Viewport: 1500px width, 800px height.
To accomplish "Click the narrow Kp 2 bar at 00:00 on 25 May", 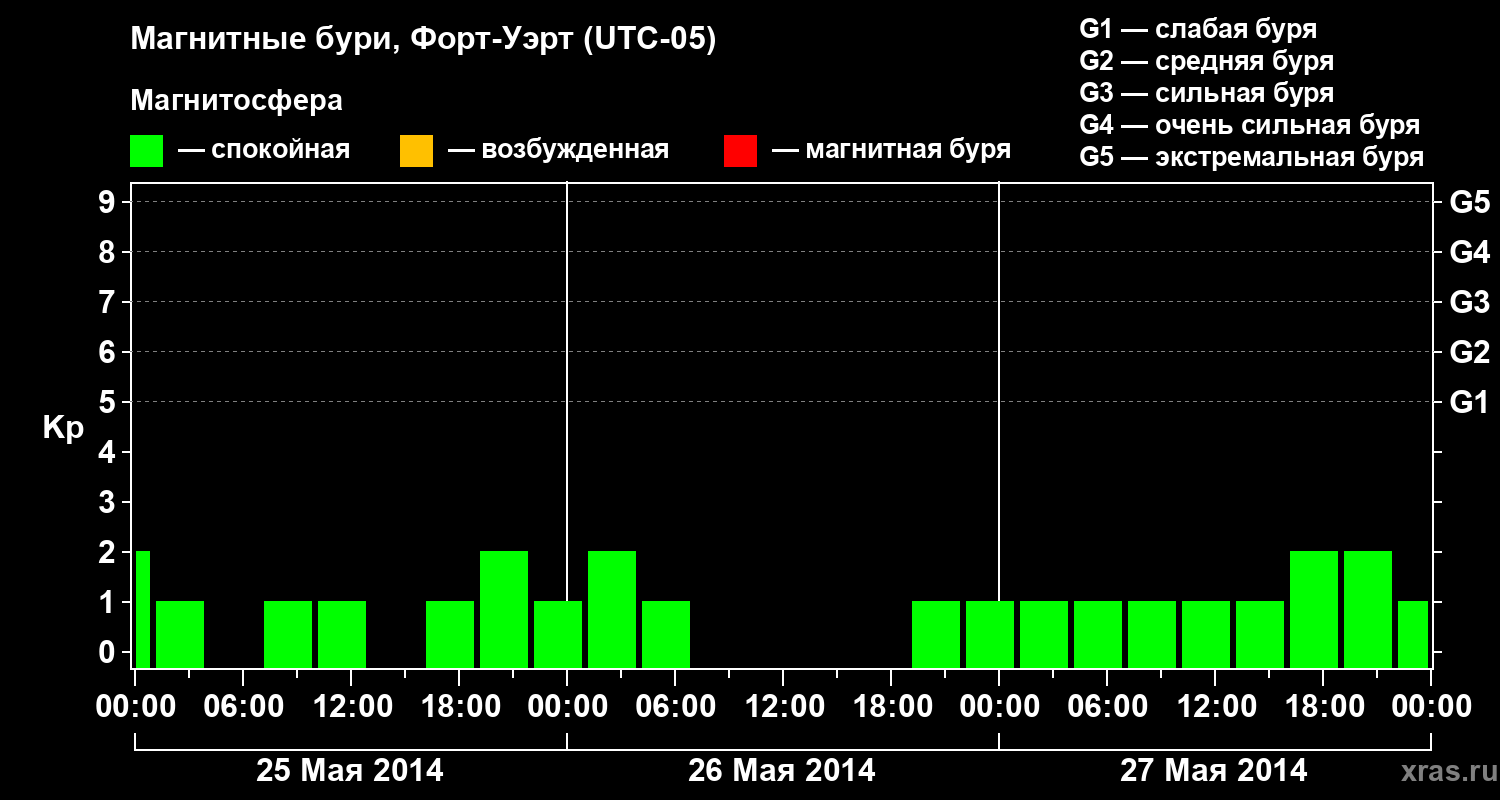I will (142, 609).
